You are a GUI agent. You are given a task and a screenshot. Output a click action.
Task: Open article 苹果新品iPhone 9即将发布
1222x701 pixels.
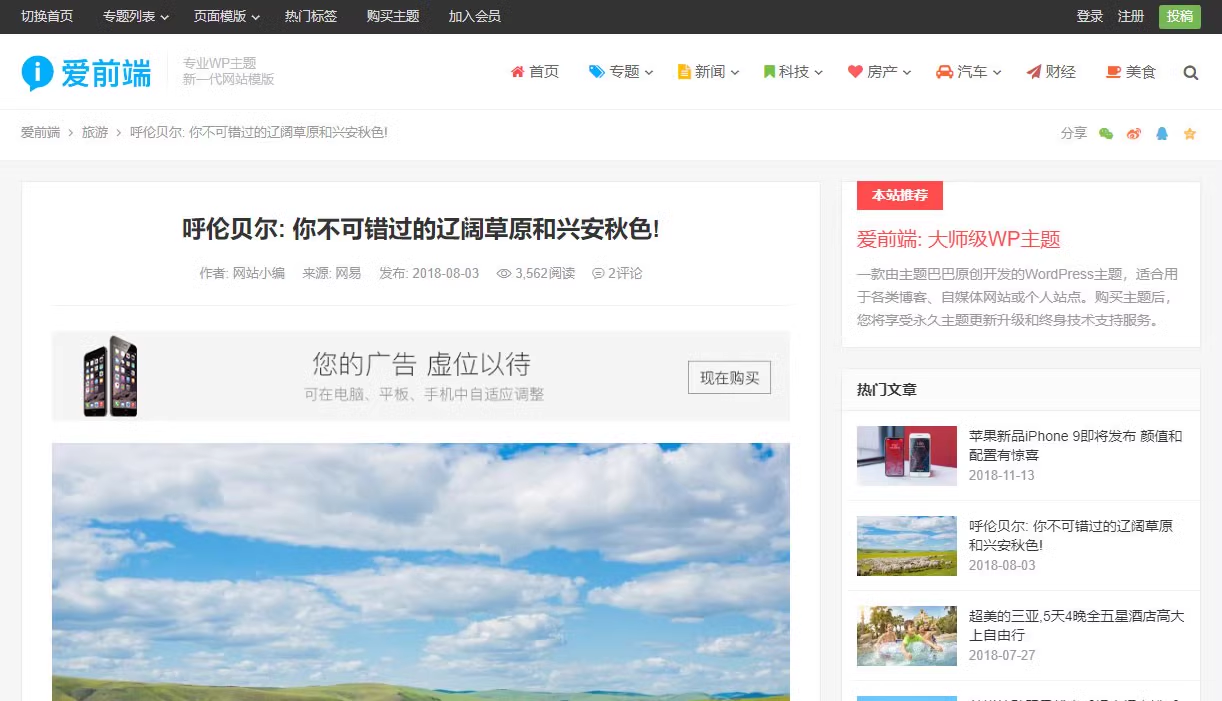(1076, 445)
